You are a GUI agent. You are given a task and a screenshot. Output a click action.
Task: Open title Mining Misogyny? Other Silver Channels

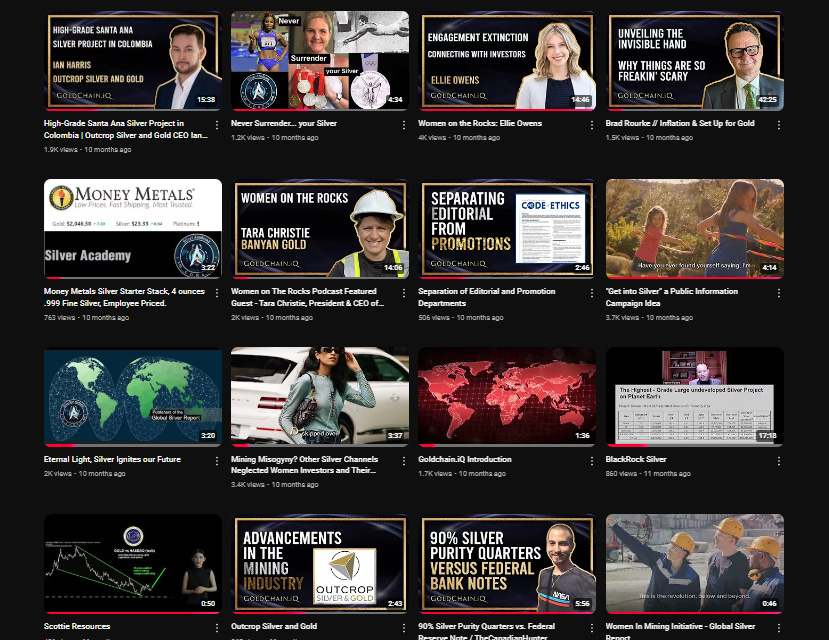tap(305, 465)
